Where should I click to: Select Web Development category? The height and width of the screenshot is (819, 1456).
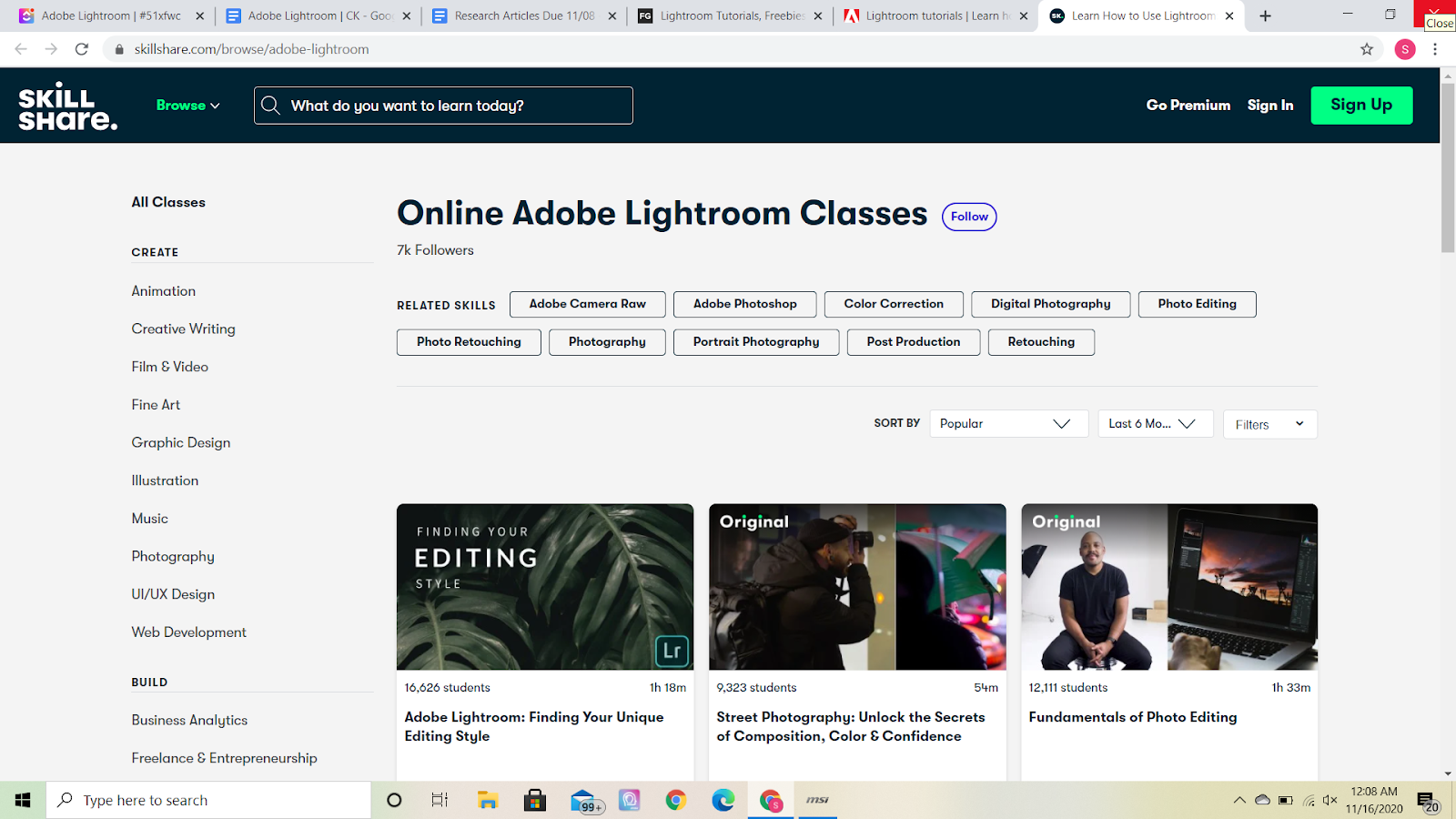[189, 632]
